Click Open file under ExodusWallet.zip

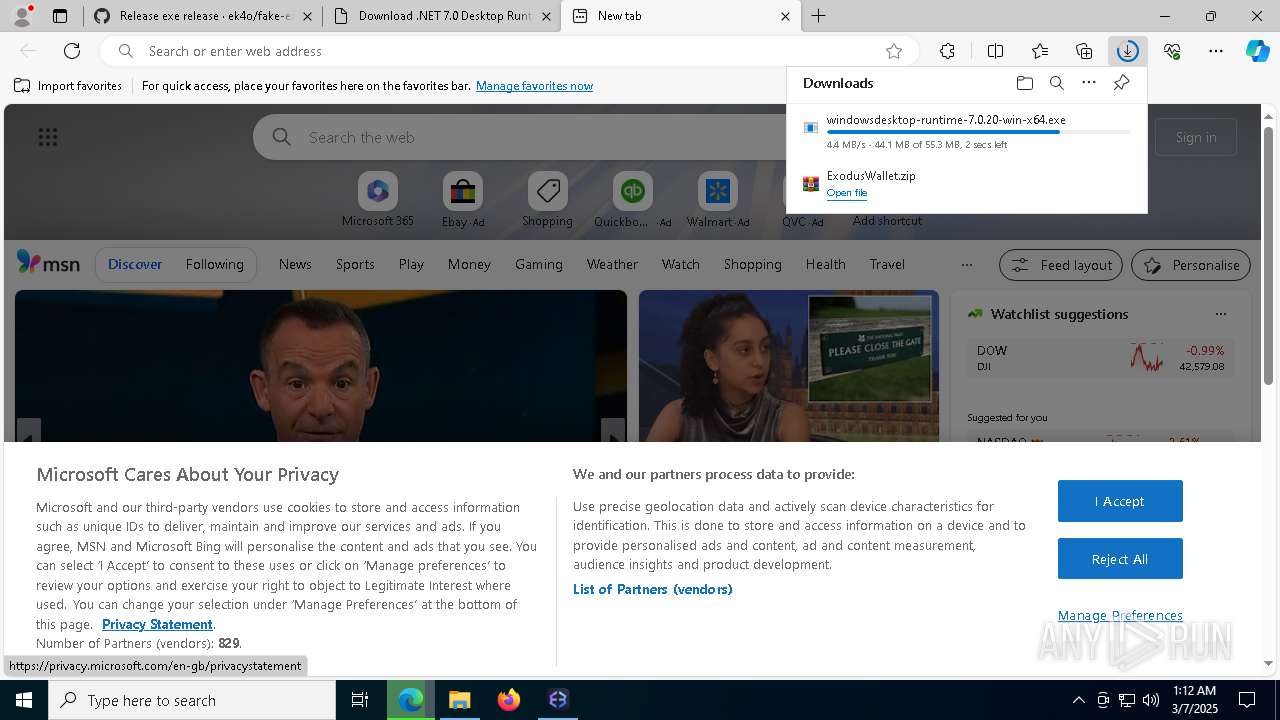pyautogui.click(x=846, y=193)
